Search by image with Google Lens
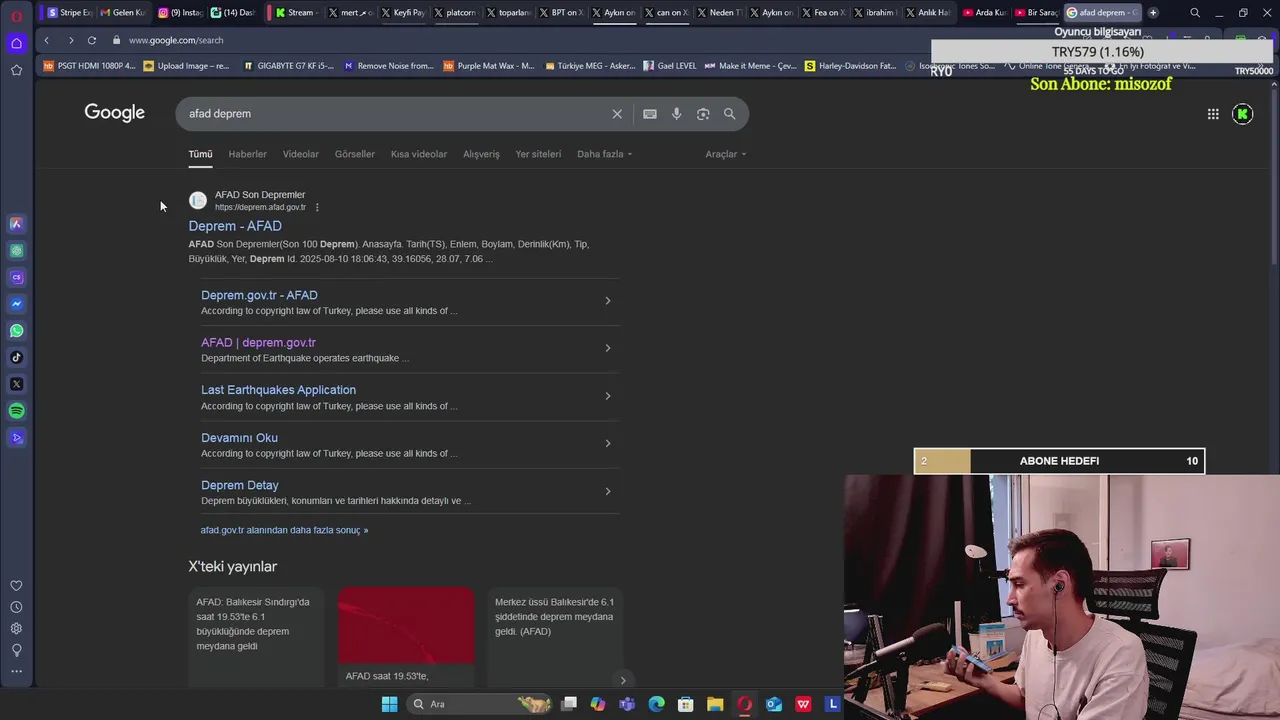1280x720 pixels. (703, 114)
